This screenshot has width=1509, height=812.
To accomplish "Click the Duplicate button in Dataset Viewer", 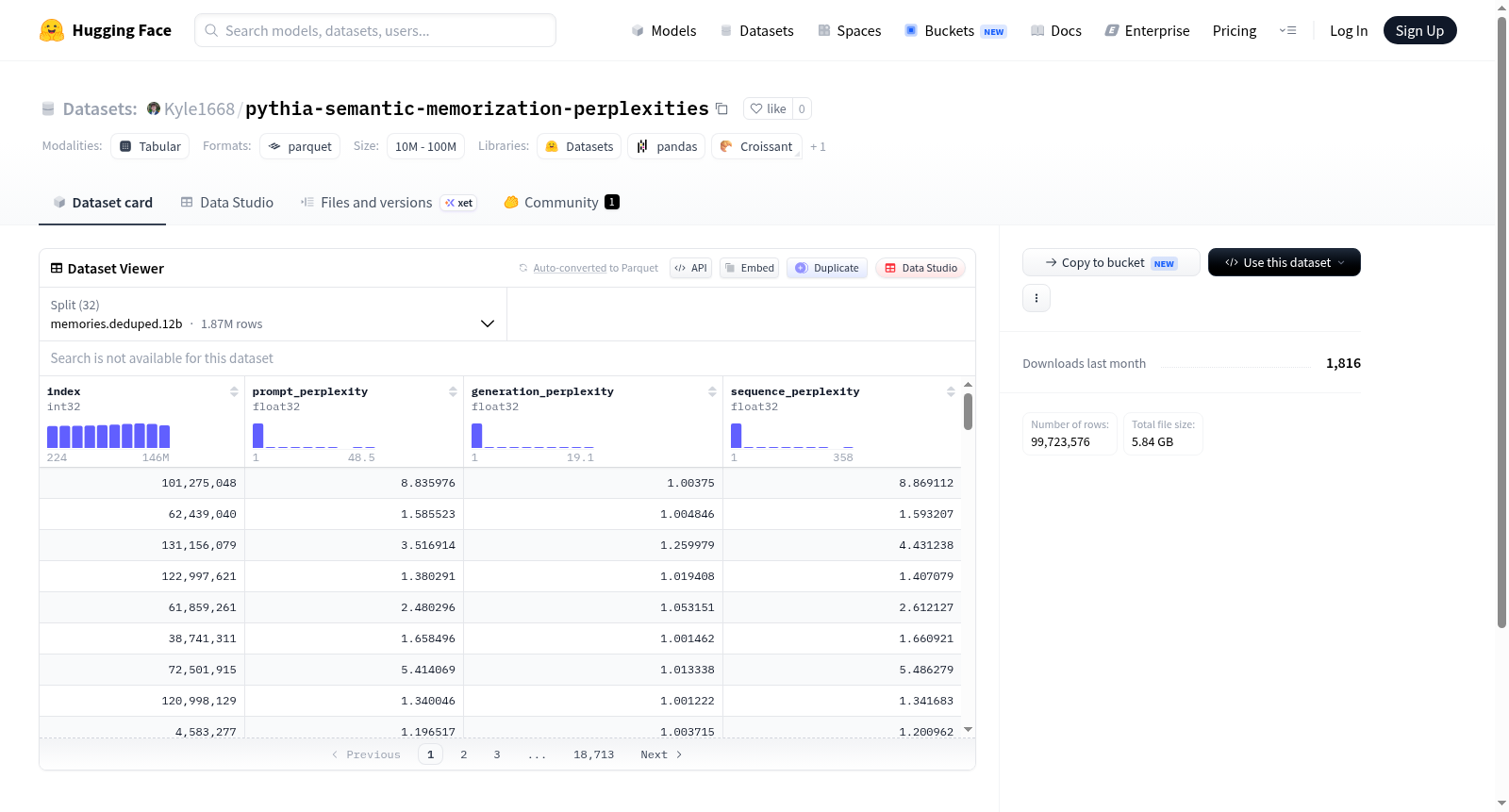I will pos(827,268).
